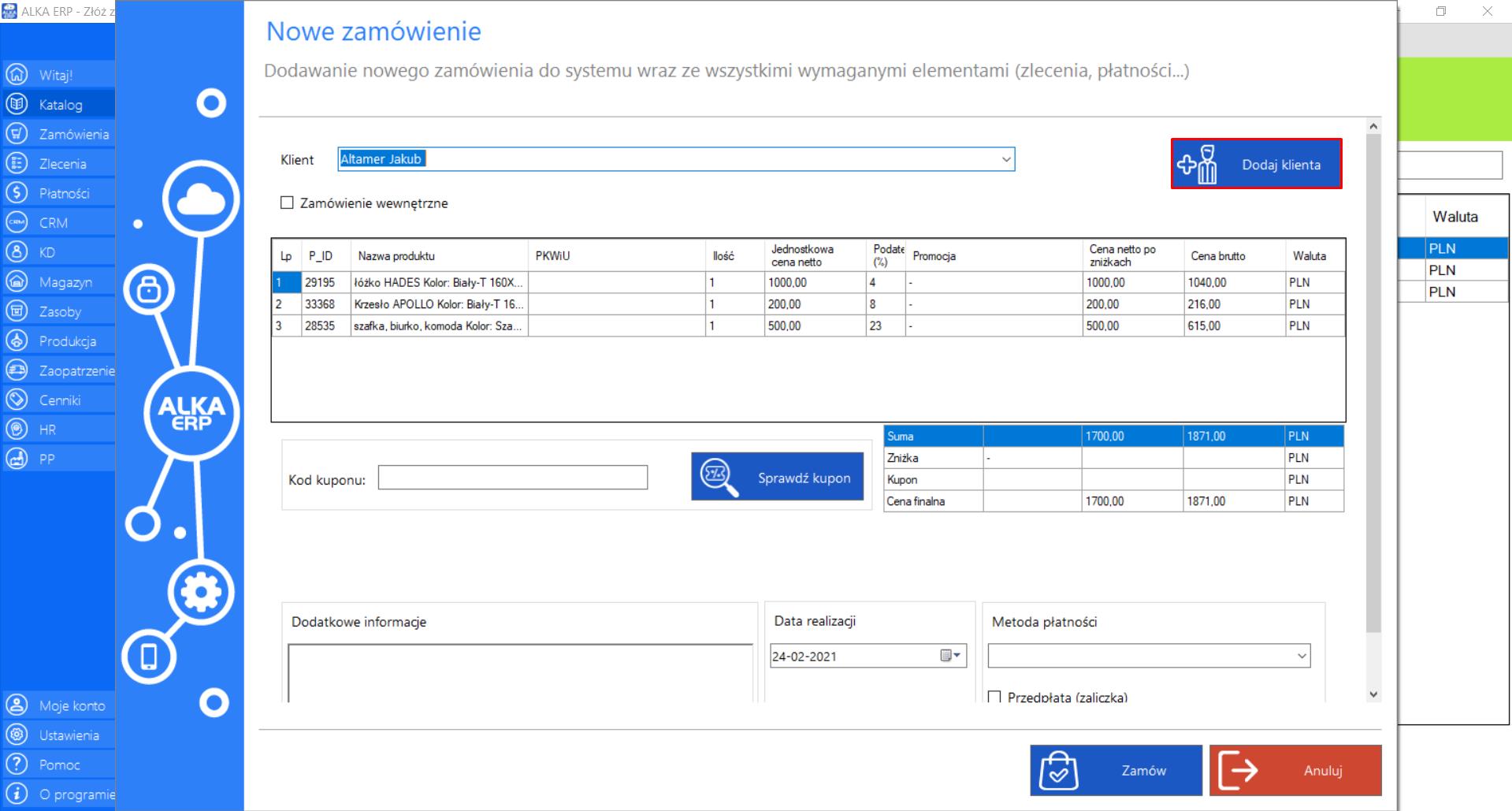Click the Cena brutto column header
Image resolution: width=1512 pixels, height=811 pixels.
pyautogui.click(x=1235, y=255)
